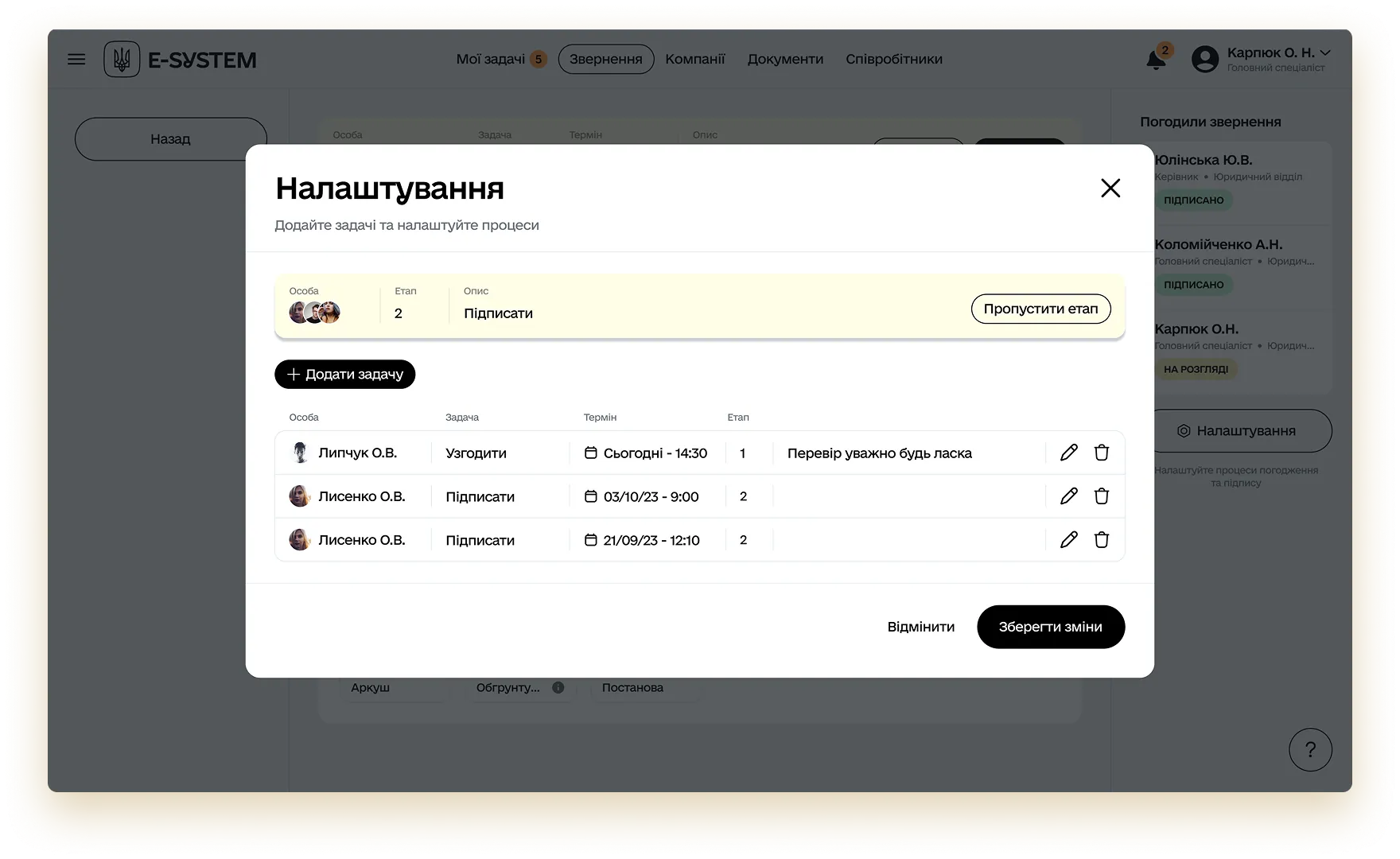Click the 03/10/23 - 9:00 deadline
The height and width of the screenshot is (859, 1400).
coord(651,496)
